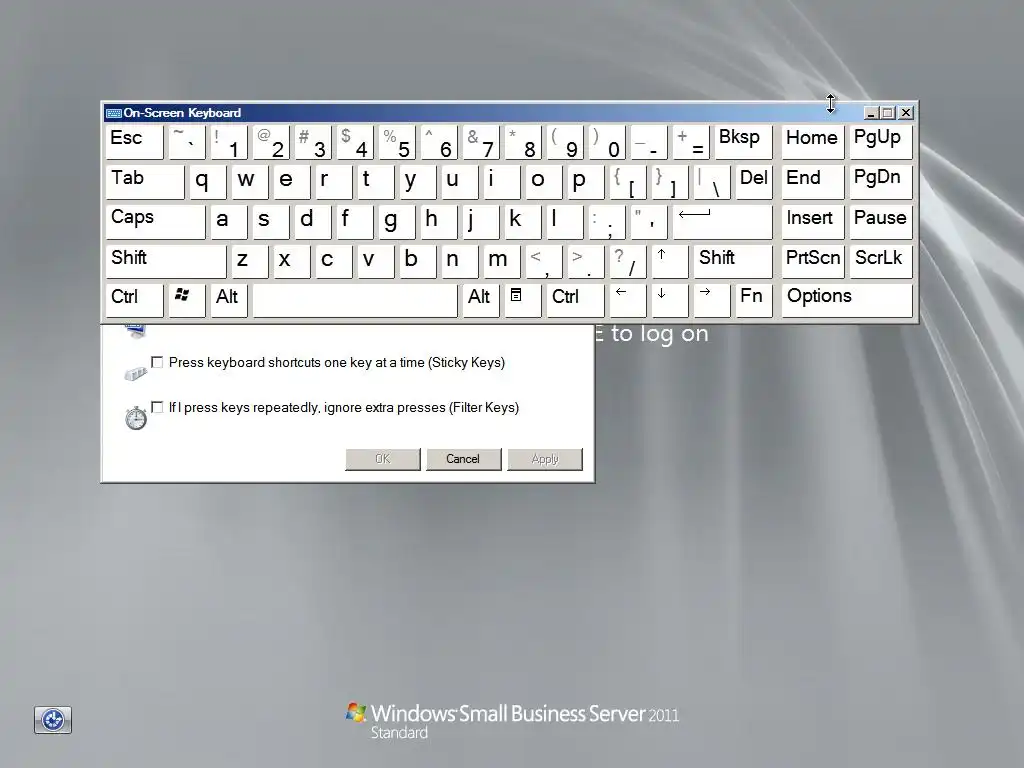Toggle the left Alt key
1024x768 pixels.
(x=229, y=300)
